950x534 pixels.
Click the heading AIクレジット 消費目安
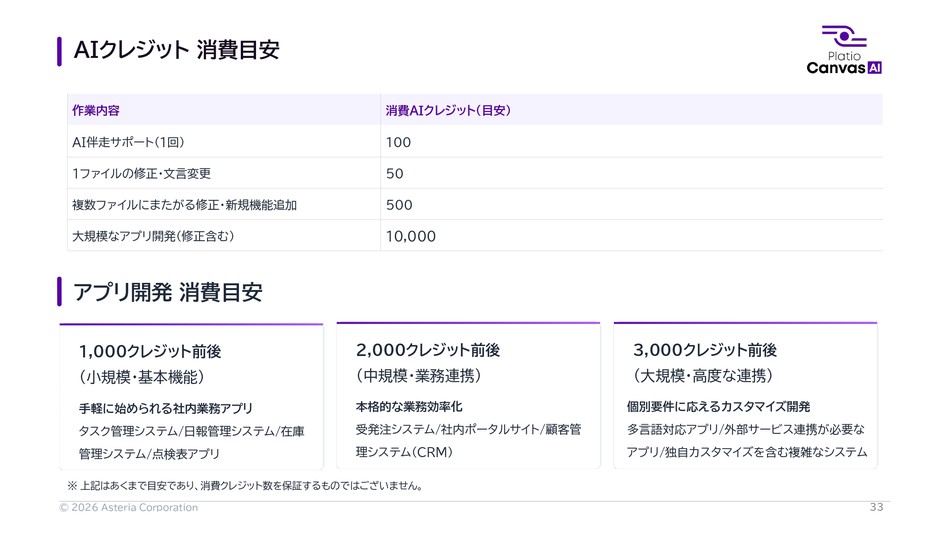pos(176,50)
